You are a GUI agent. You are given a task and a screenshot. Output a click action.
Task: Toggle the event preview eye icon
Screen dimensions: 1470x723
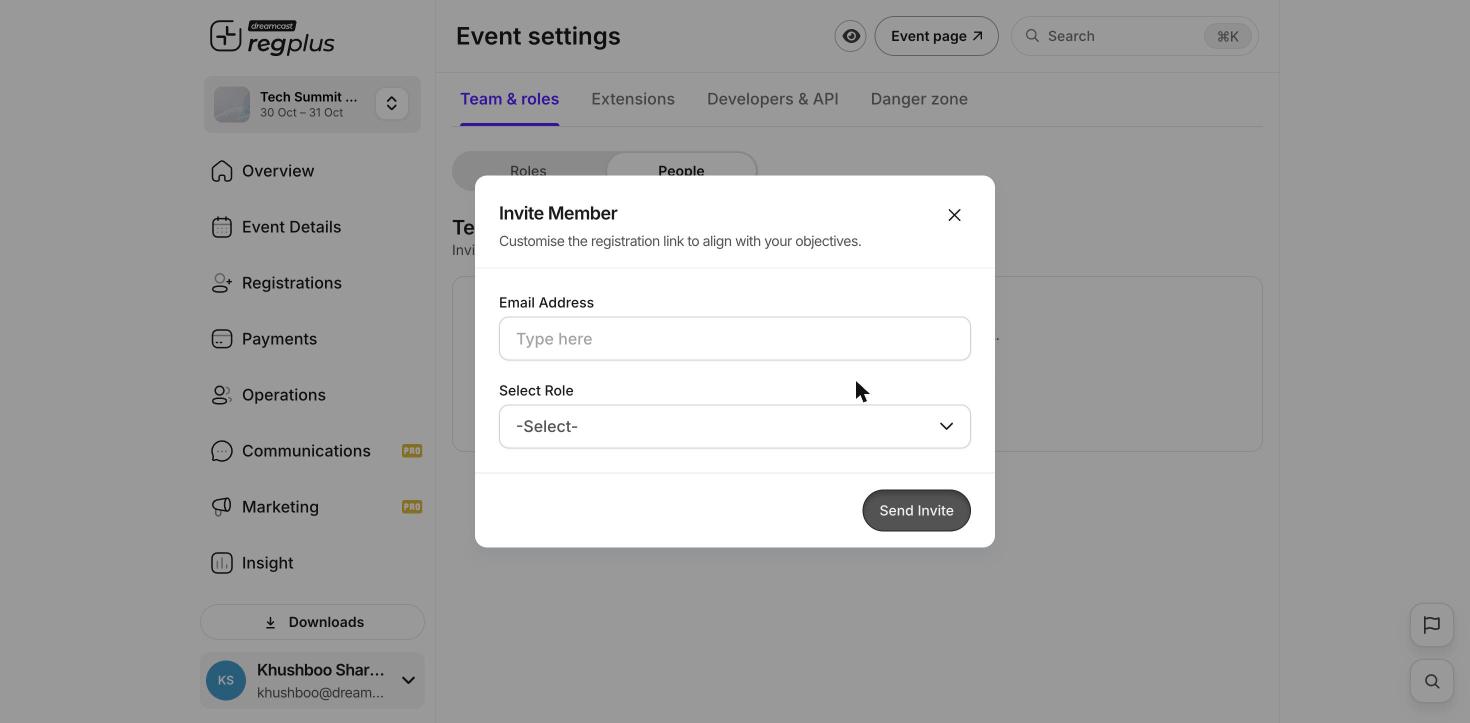point(851,36)
